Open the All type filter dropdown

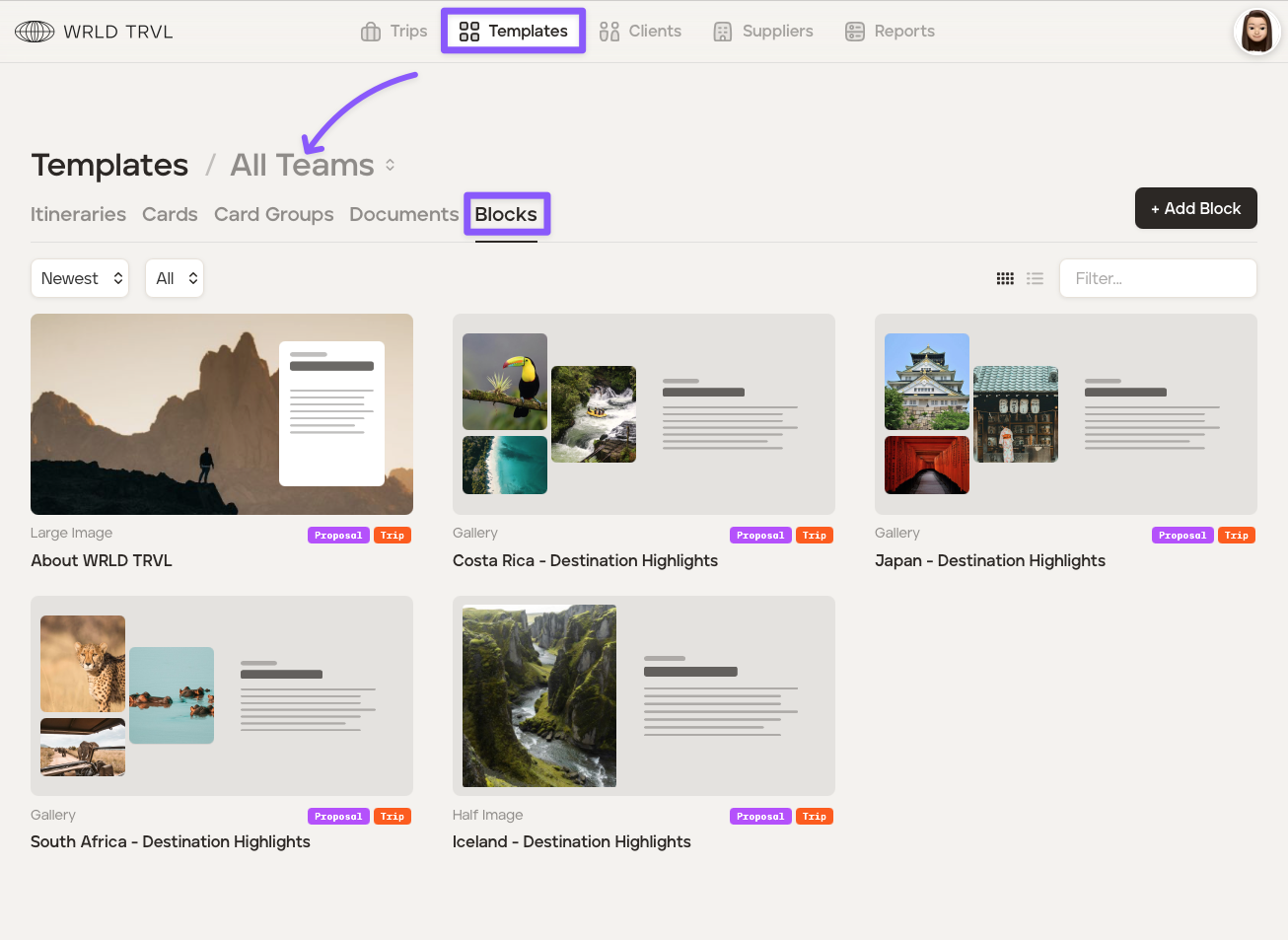[x=175, y=279]
